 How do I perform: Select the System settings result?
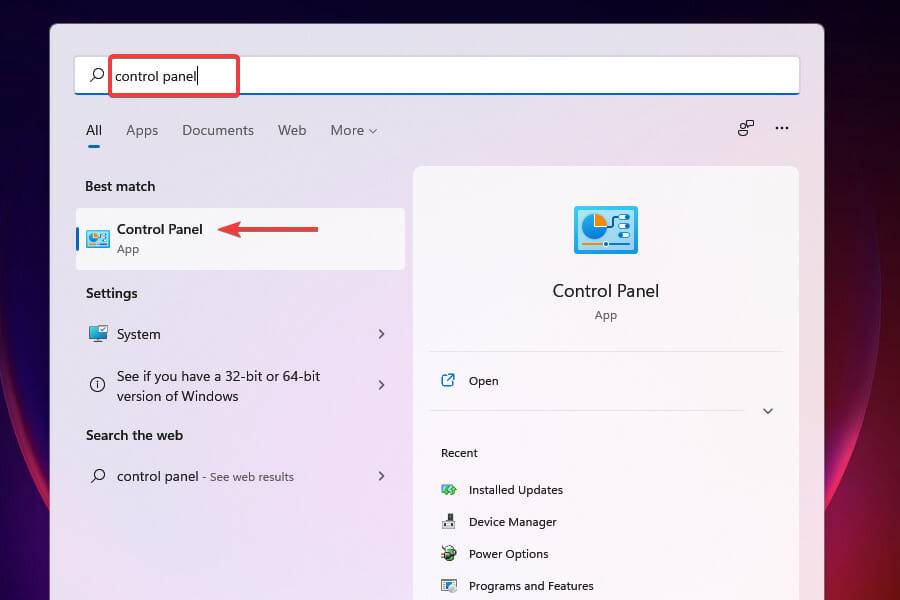[x=240, y=334]
